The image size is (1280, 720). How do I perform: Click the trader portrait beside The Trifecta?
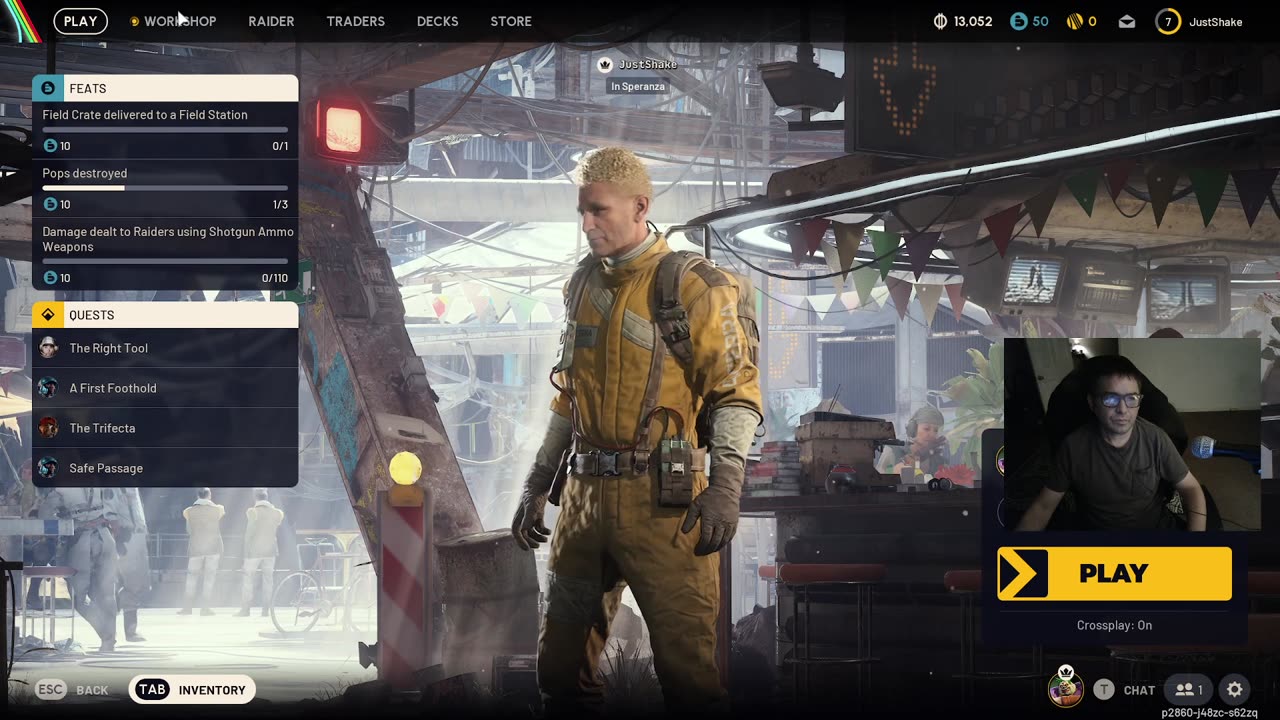pos(48,427)
